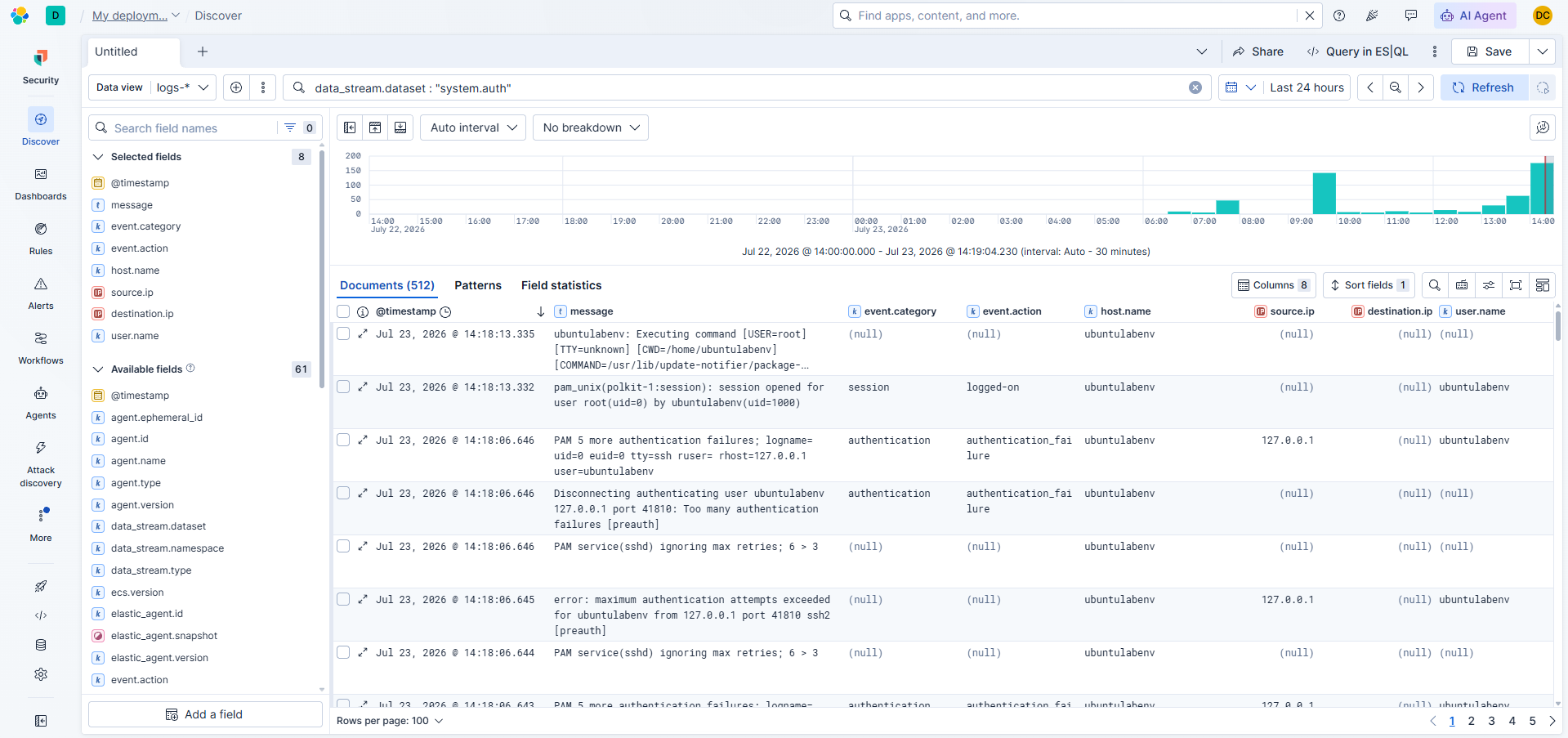Image resolution: width=1568 pixels, height=738 pixels.
Task: Open Sort fields options
Action: tap(1369, 285)
